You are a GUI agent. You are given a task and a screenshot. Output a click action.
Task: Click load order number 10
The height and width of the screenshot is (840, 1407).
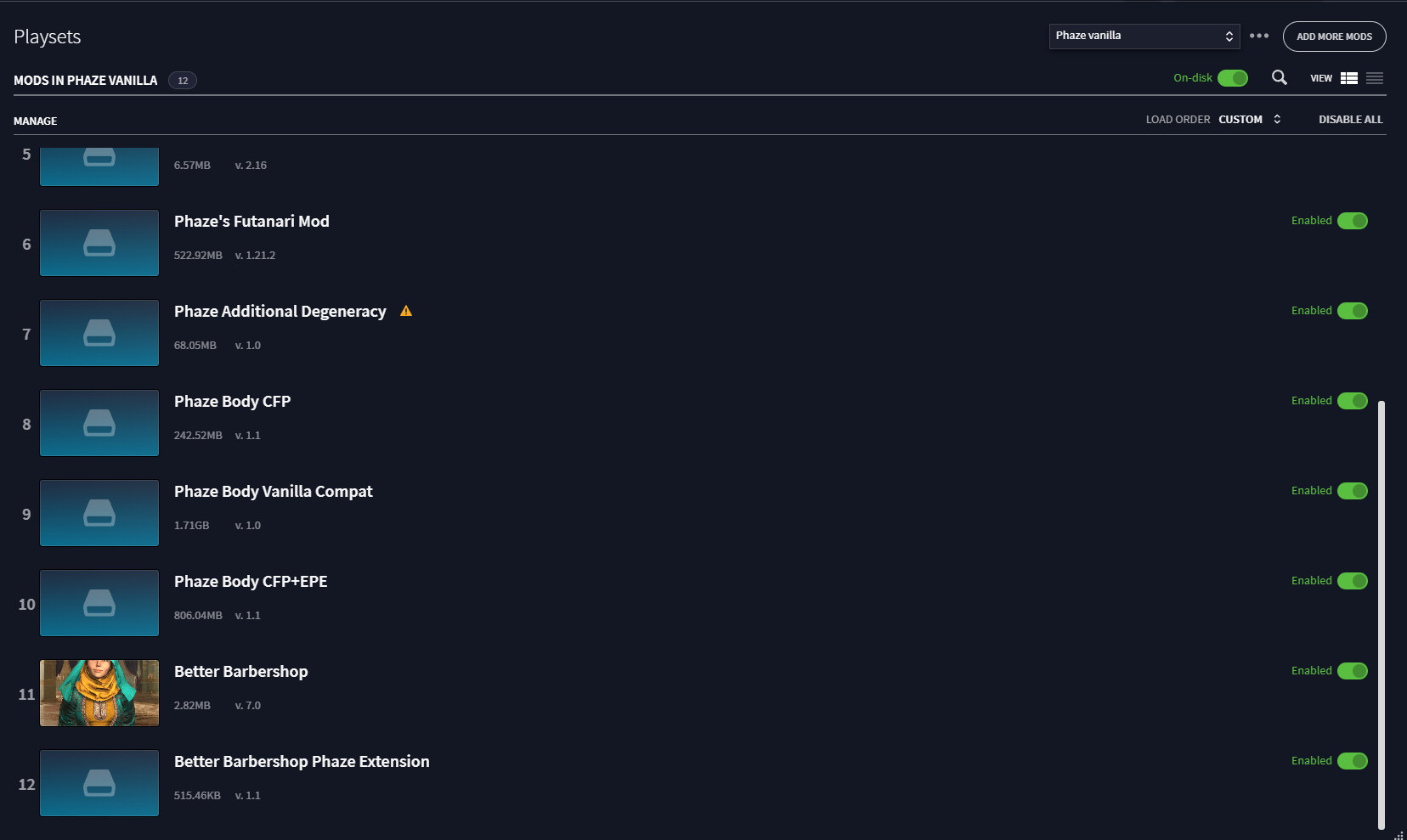click(26, 605)
